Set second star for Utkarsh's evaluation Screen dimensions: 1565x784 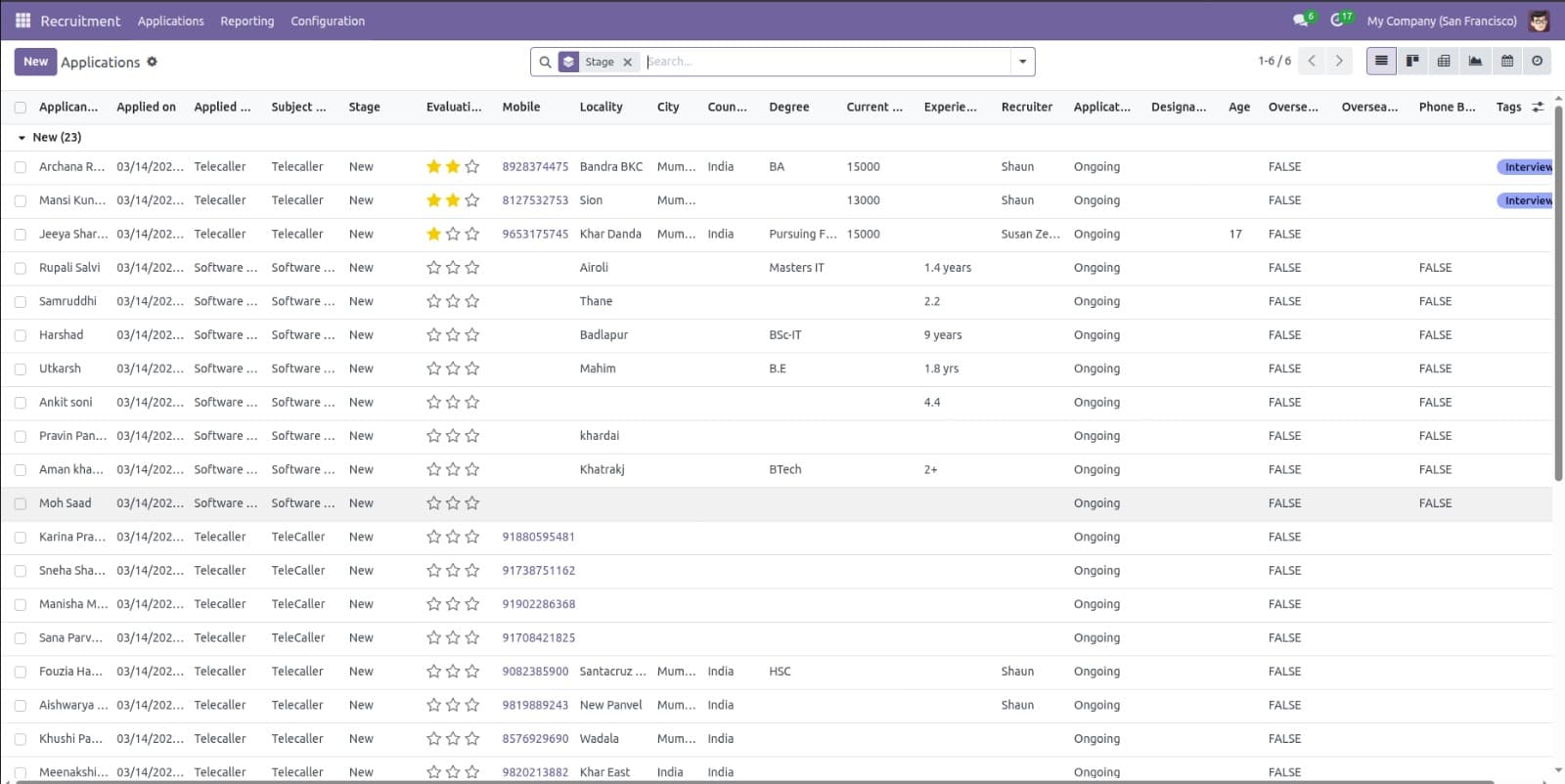pyautogui.click(x=453, y=369)
